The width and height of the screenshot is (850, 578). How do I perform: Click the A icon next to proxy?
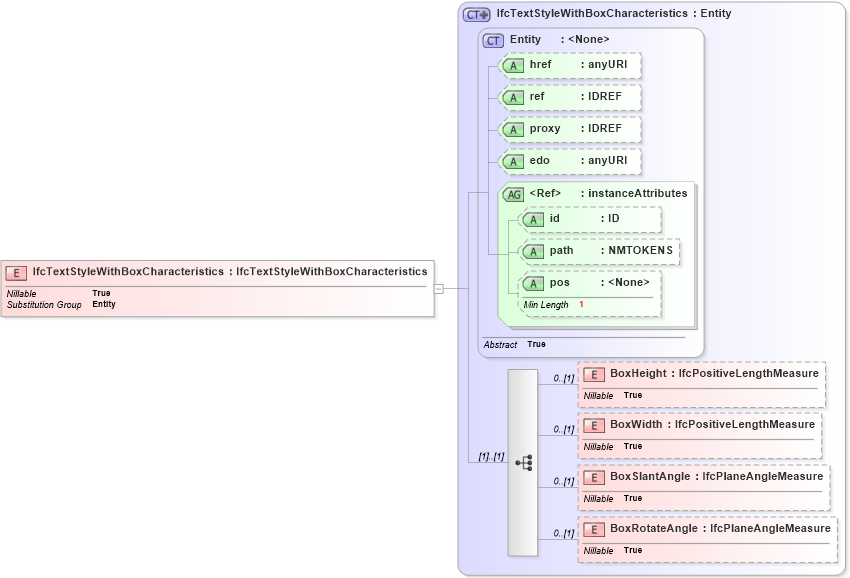pyautogui.click(x=513, y=129)
